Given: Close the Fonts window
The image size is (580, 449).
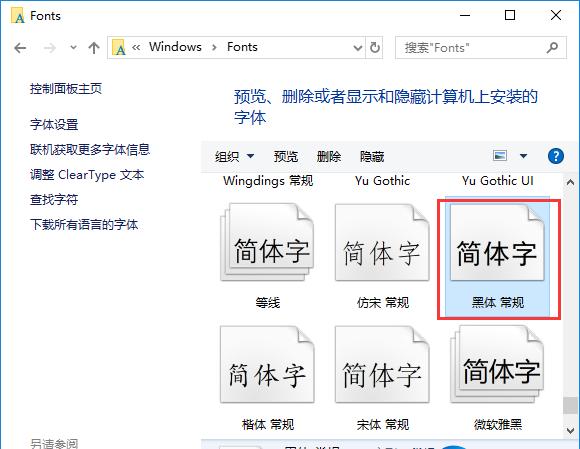Looking at the screenshot, I should 556,15.
